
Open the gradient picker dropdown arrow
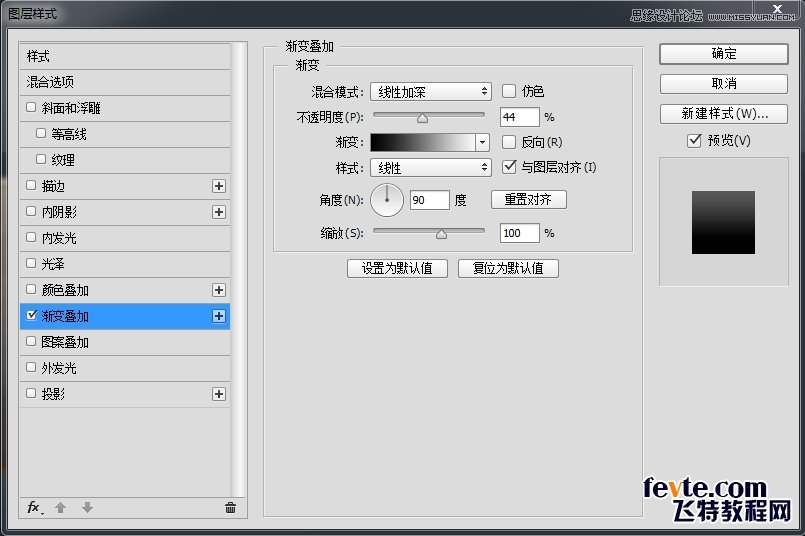coord(482,142)
